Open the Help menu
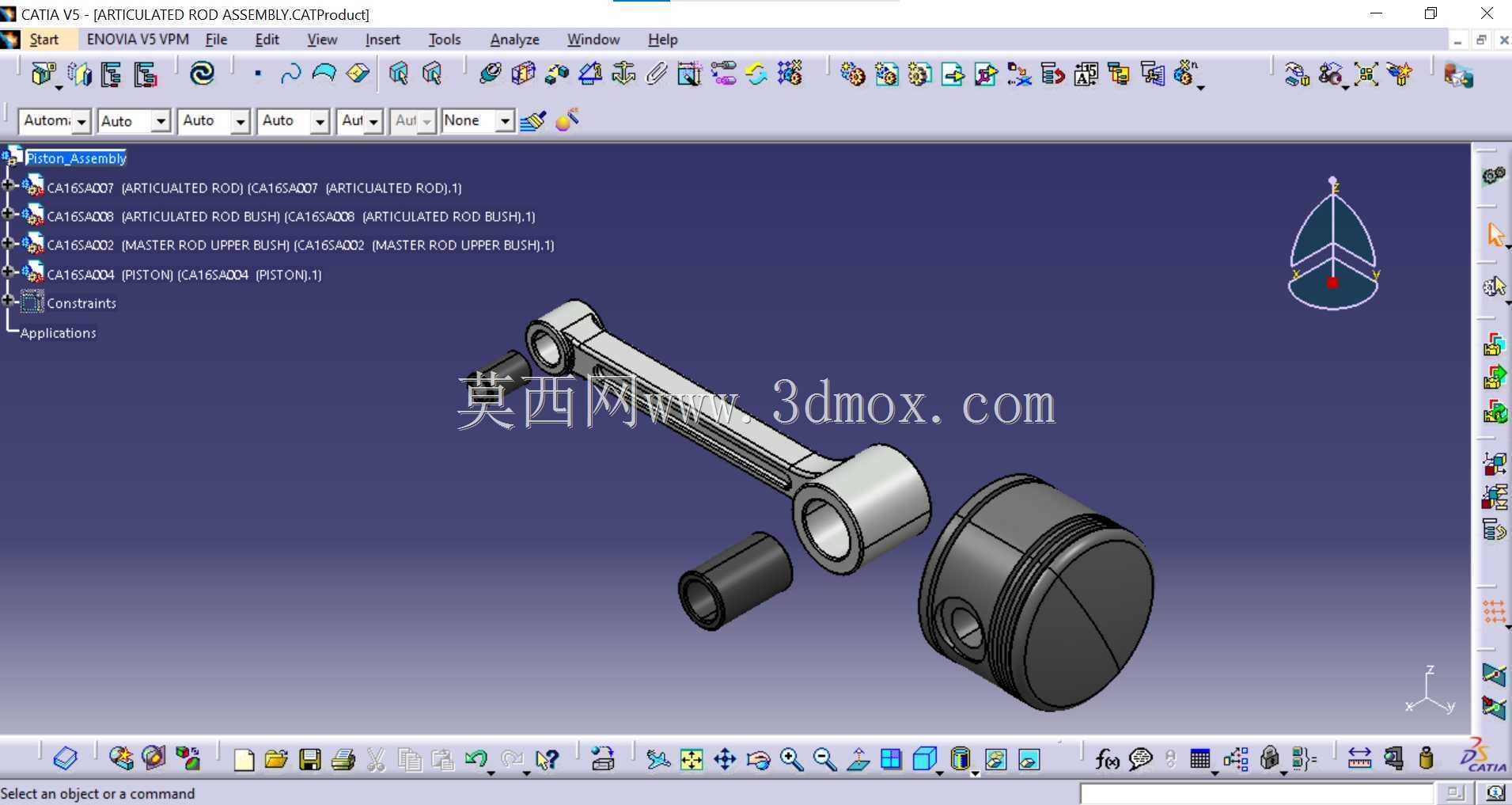The image size is (1512, 805). (662, 40)
